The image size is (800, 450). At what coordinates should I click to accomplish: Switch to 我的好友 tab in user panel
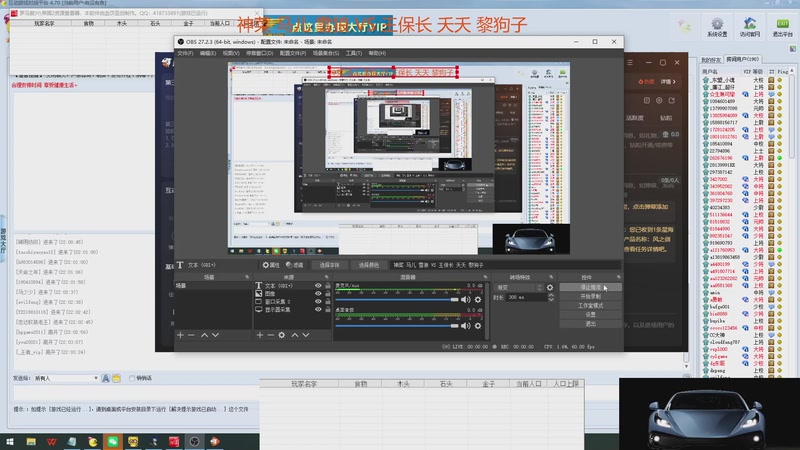711,60
